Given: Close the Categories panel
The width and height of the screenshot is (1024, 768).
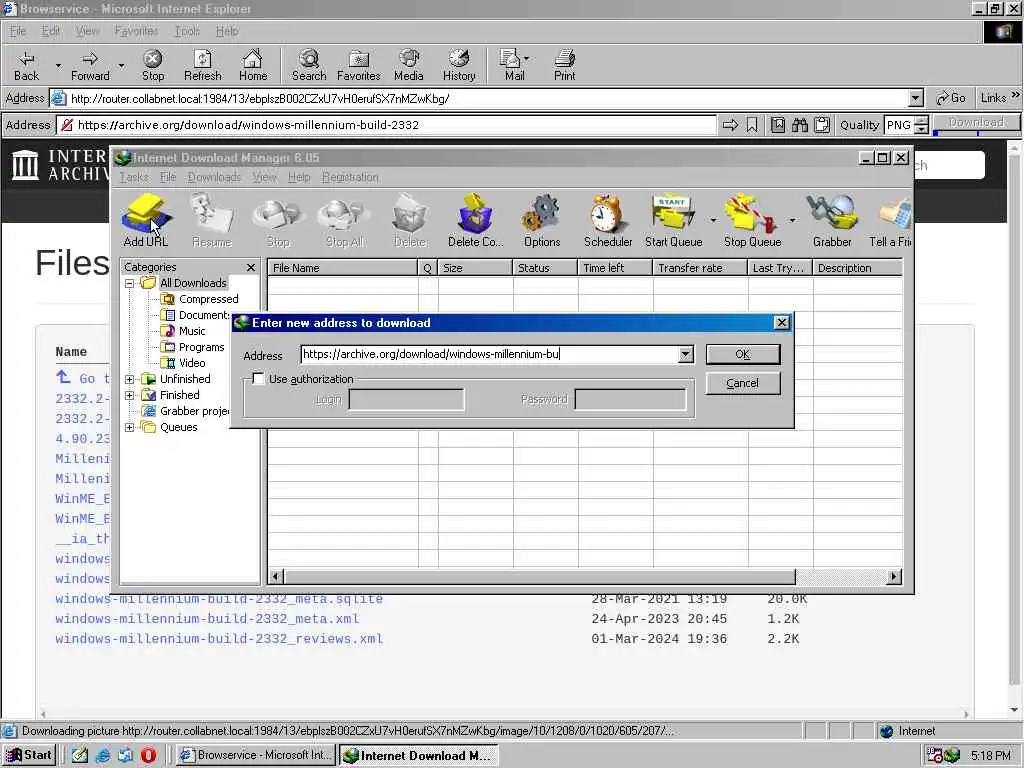Looking at the screenshot, I should click(251, 267).
